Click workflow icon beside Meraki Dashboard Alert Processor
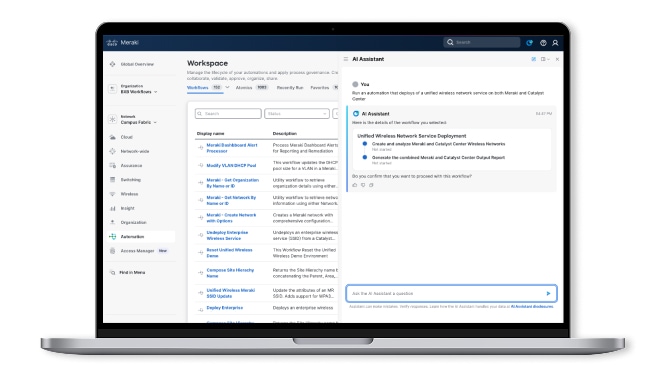Screen dimensions: 666x375 click(200, 148)
